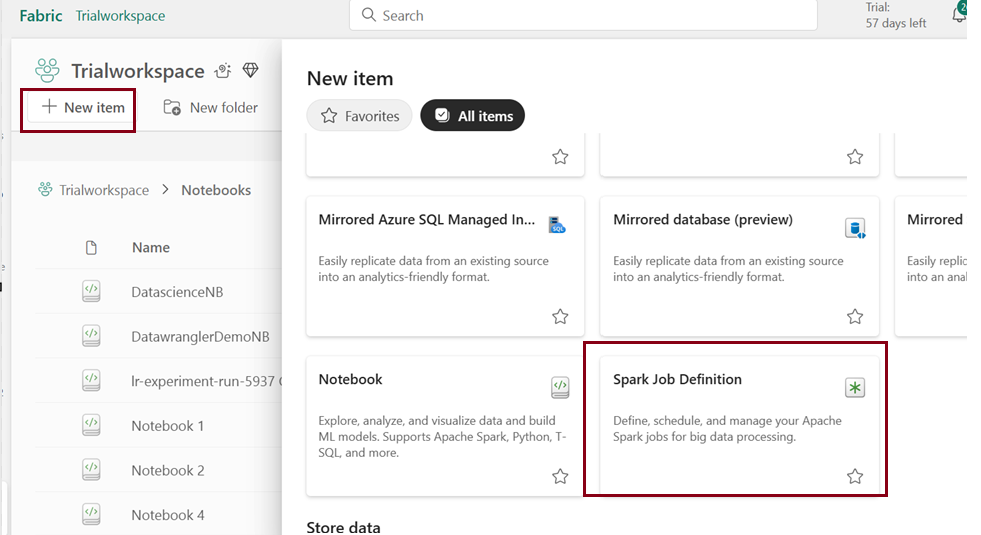Screen dimensions: 981x535
Task: Navigate to Trialworkspace in breadcrumb
Action: click(103, 190)
